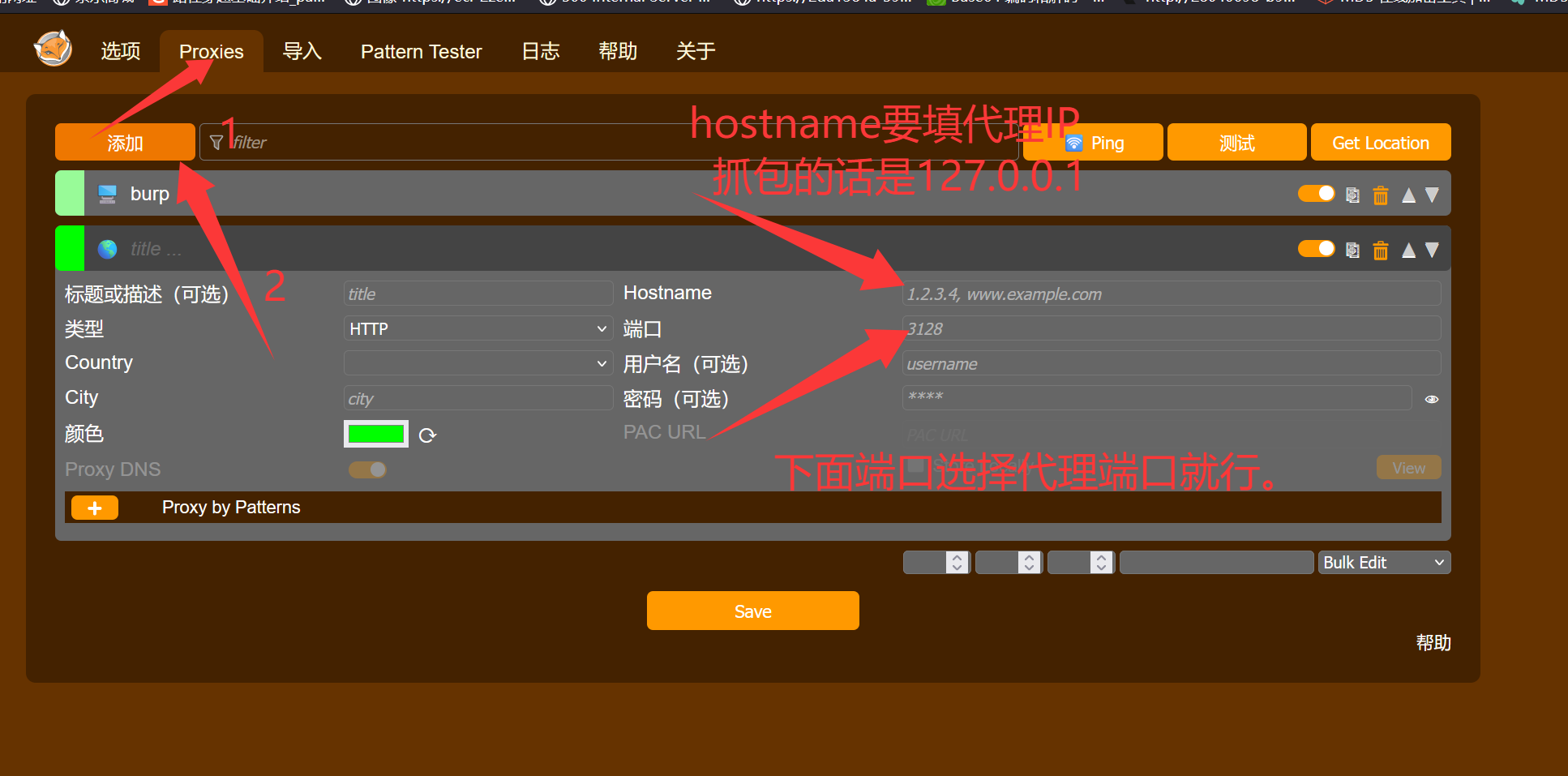The width and height of the screenshot is (1568, 776).
Task: Move burp proxy up with arrow
Action: pos(1409,195)
